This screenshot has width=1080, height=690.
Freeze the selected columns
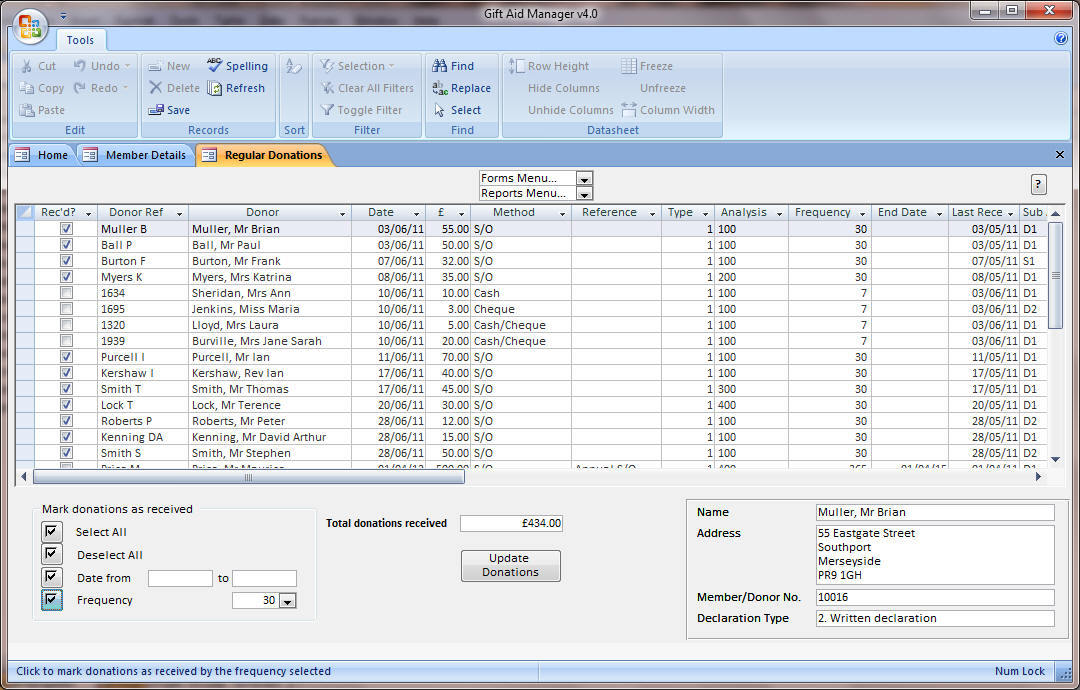pos(647,66)
